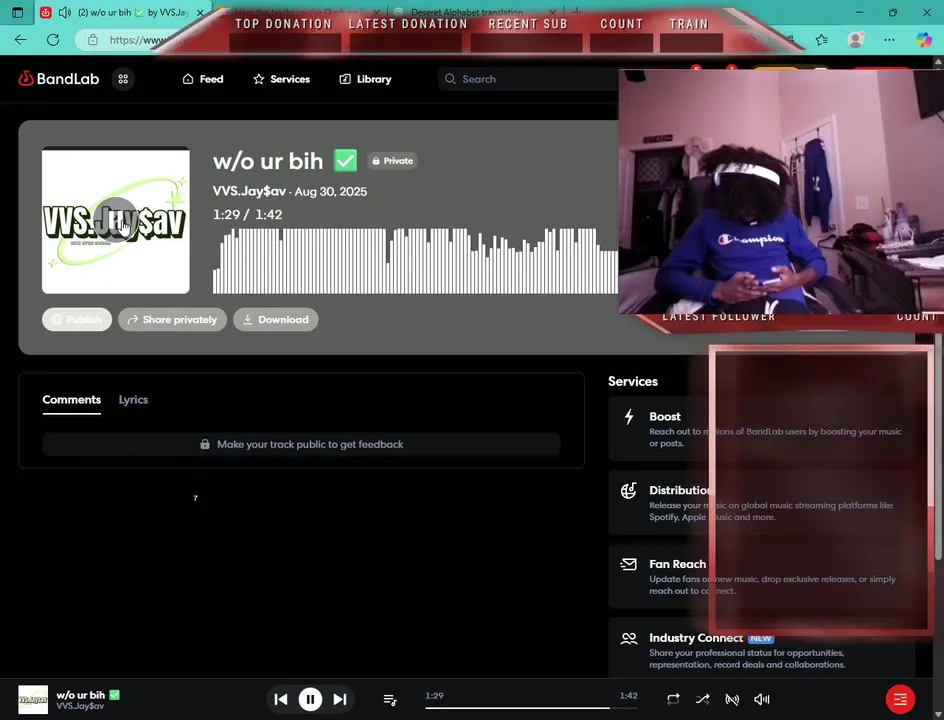Click the Publish button
This screenshot has height=720, width=944.
76,319
